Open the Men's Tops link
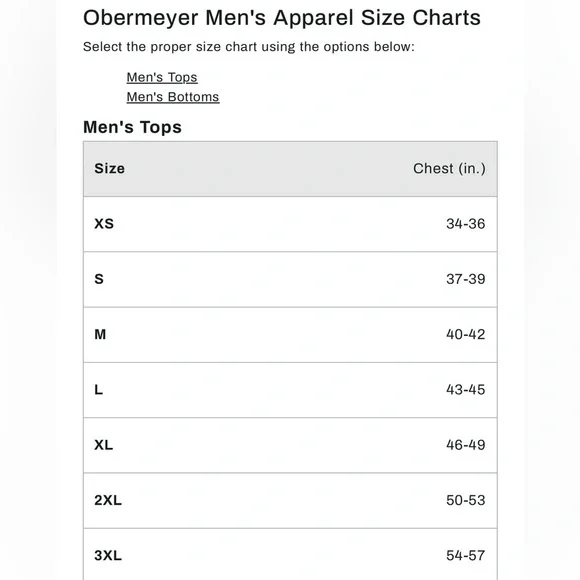This screenshot has height=580, width=580. click(162, 77)
